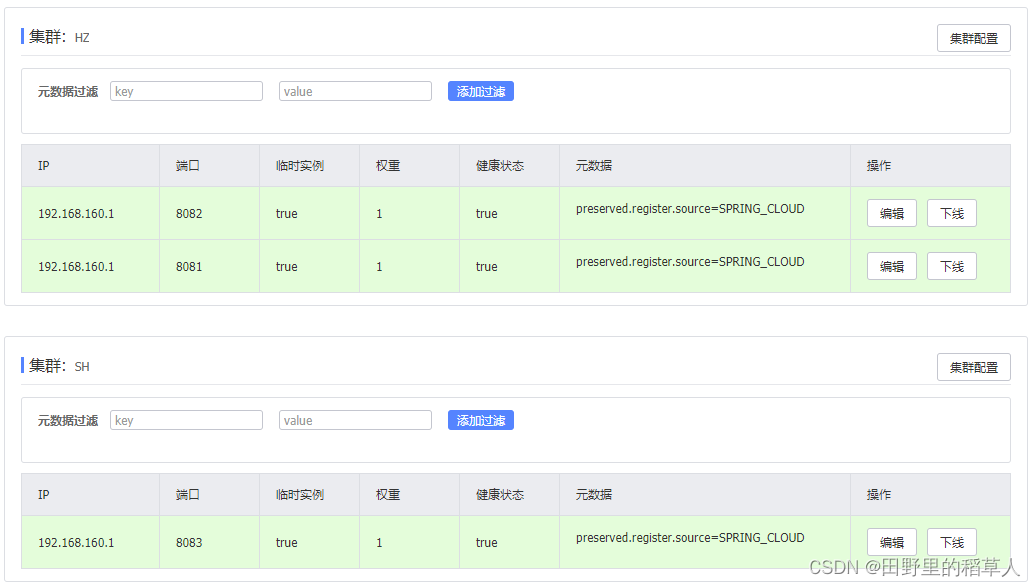Viewport: 1036px width, 587px height.
Task: Click the 元数据过滤 label in HZ cluster
Action: [x=67, y=91]
